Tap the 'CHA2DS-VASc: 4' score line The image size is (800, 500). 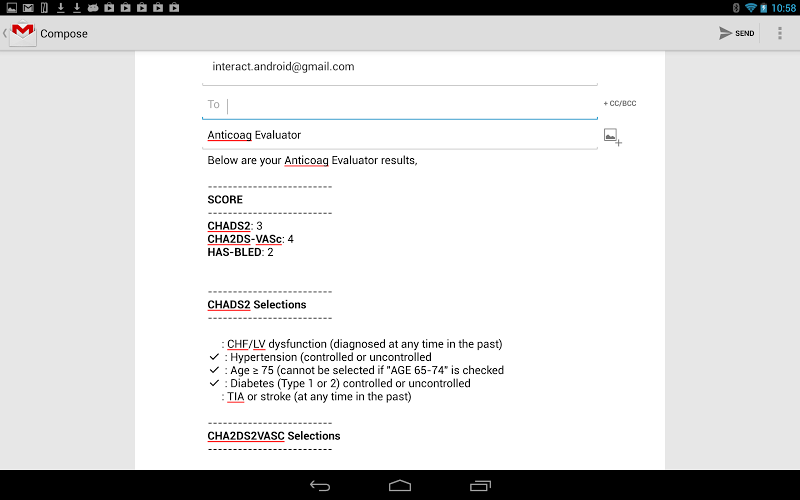click(251, 239)
